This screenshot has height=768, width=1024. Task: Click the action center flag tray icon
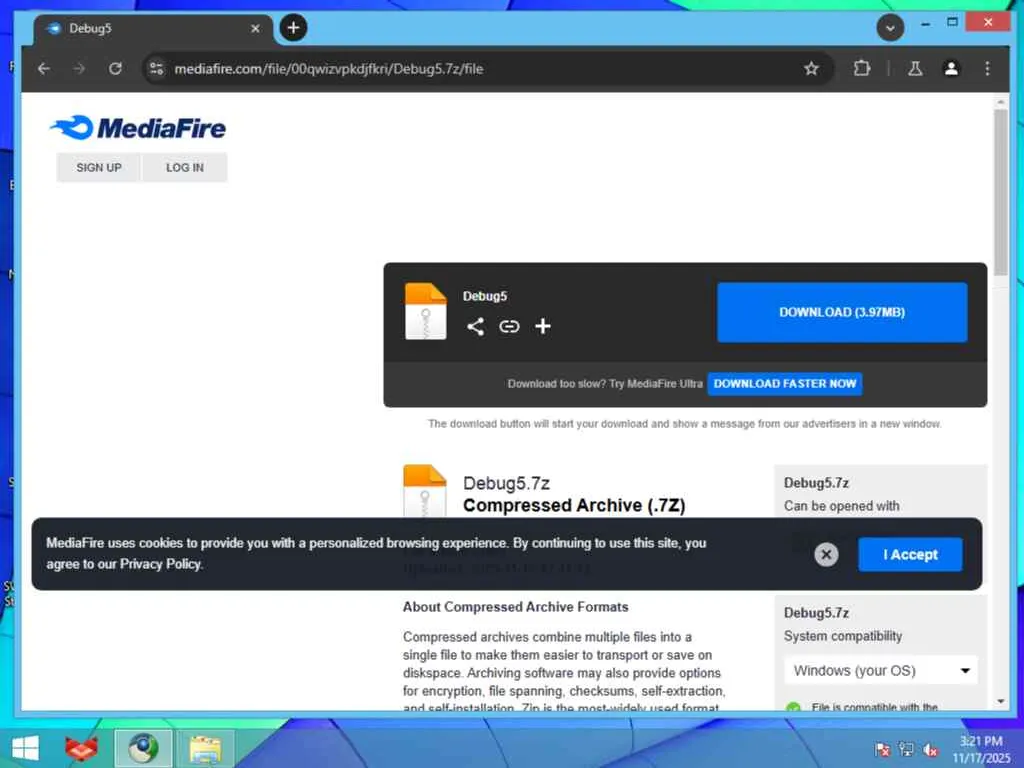tap(882, 749)
